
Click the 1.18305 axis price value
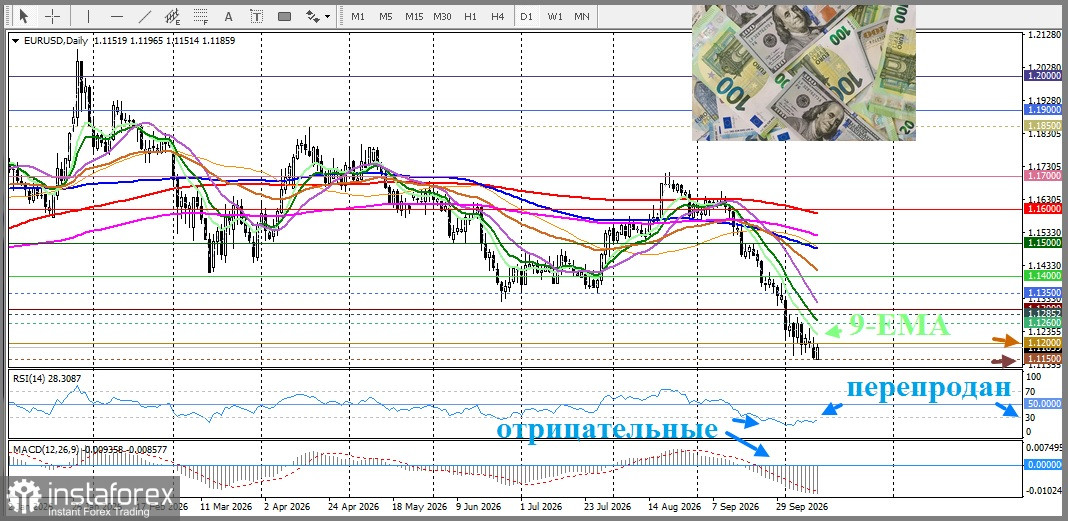point(1043,134)
